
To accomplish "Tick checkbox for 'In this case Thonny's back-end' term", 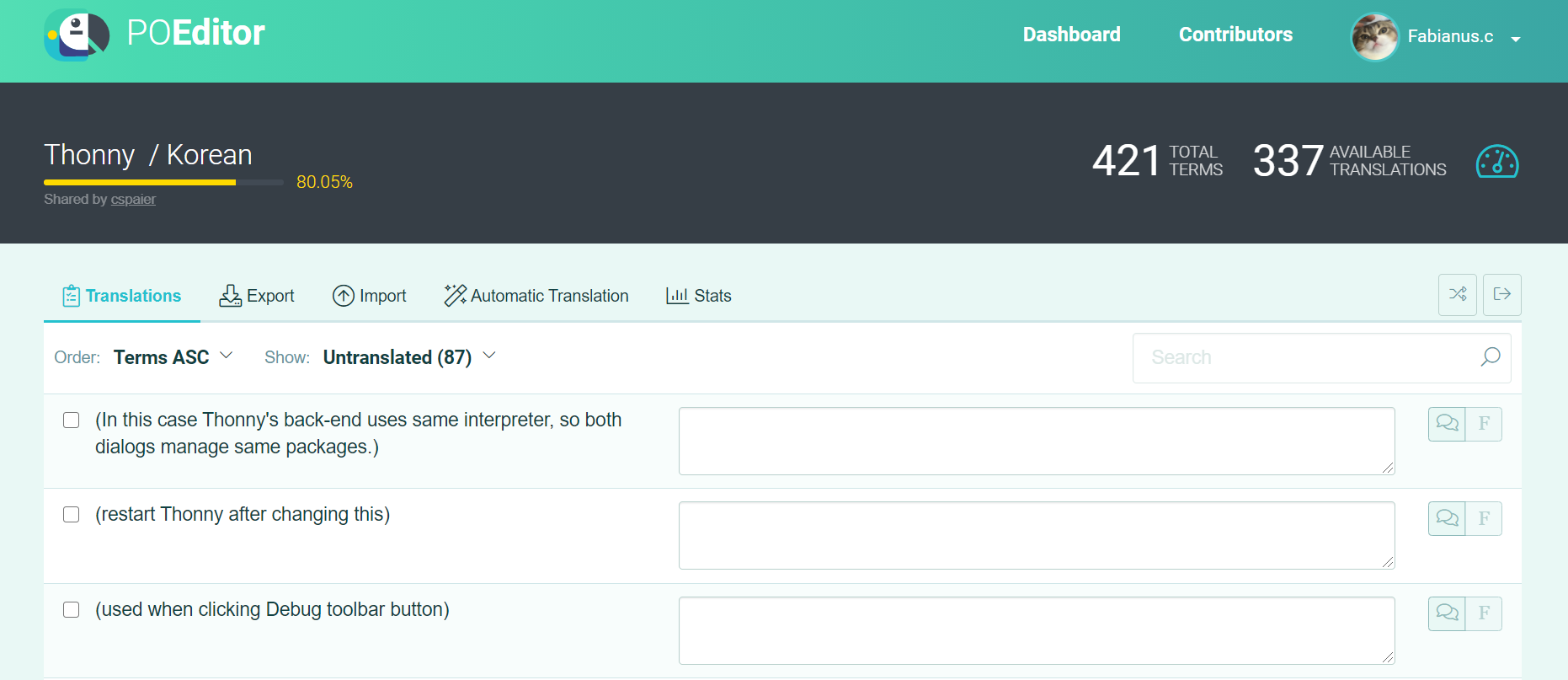I will tap(72, 420).
